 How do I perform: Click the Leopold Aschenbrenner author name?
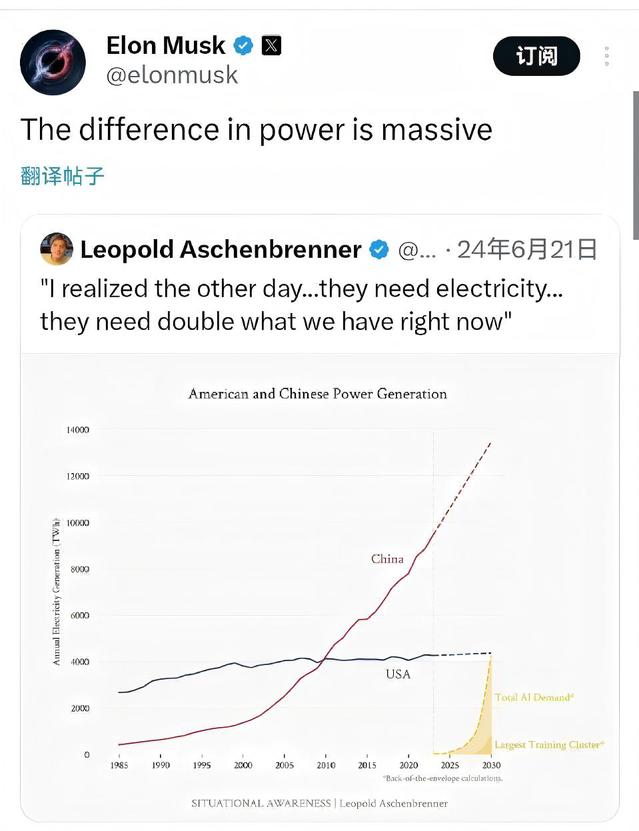220,250
